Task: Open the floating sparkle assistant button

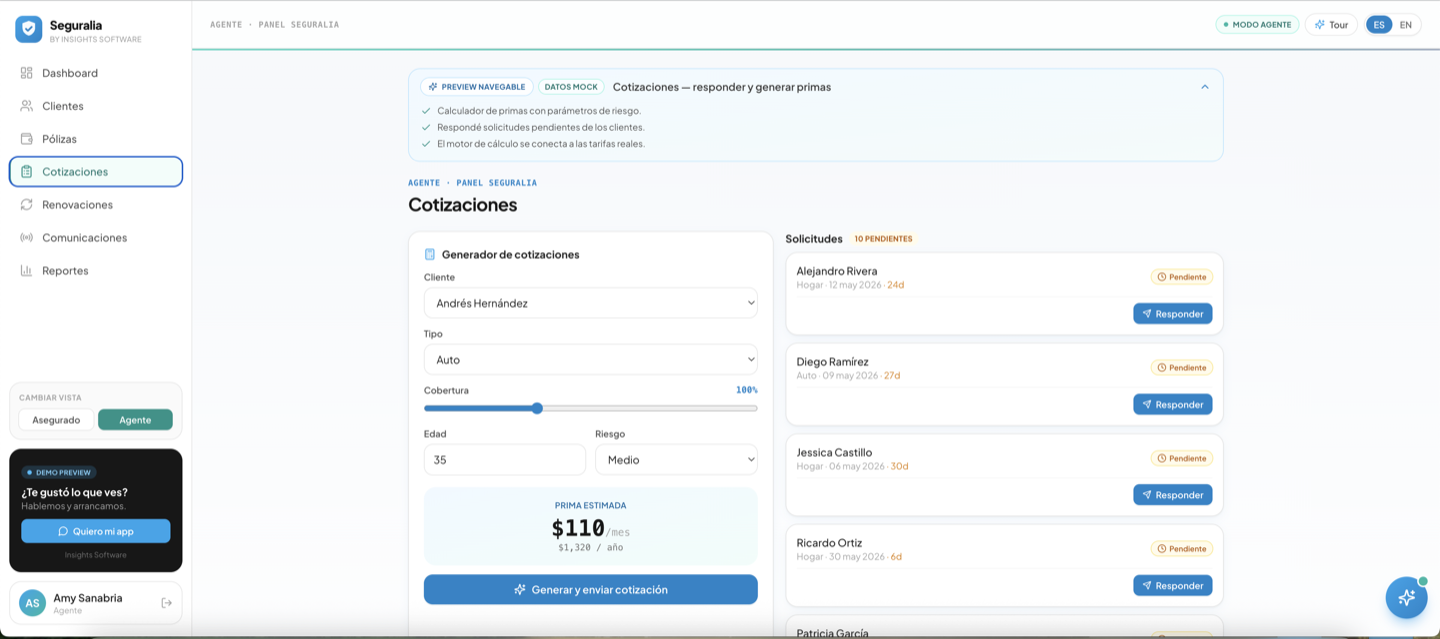Action: pos(1406,598)
